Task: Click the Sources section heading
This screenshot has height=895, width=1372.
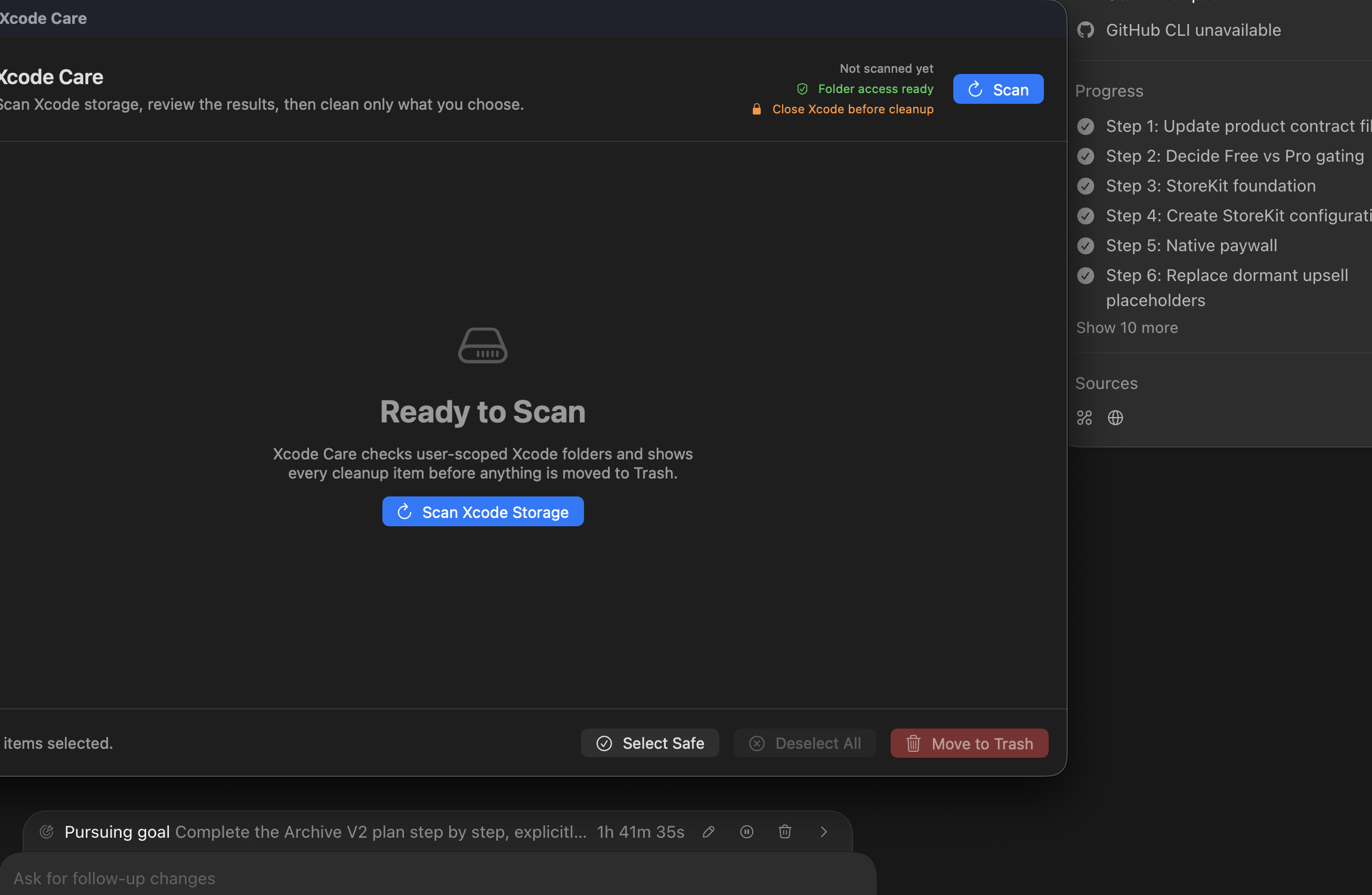Action: coord(1107,383)
